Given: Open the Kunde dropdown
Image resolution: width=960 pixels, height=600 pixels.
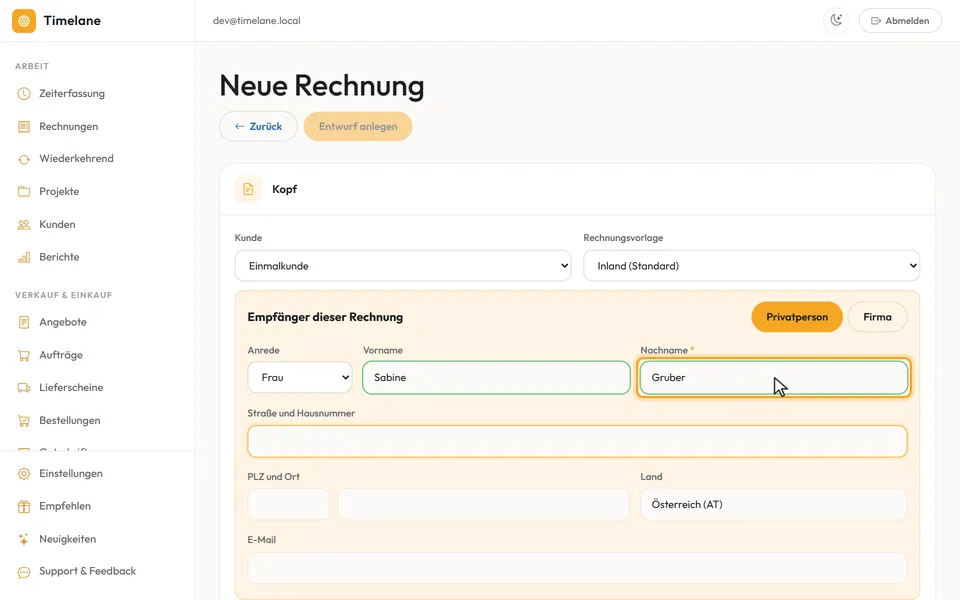Looking at the screenshot, I should click(x=403, y=266).
